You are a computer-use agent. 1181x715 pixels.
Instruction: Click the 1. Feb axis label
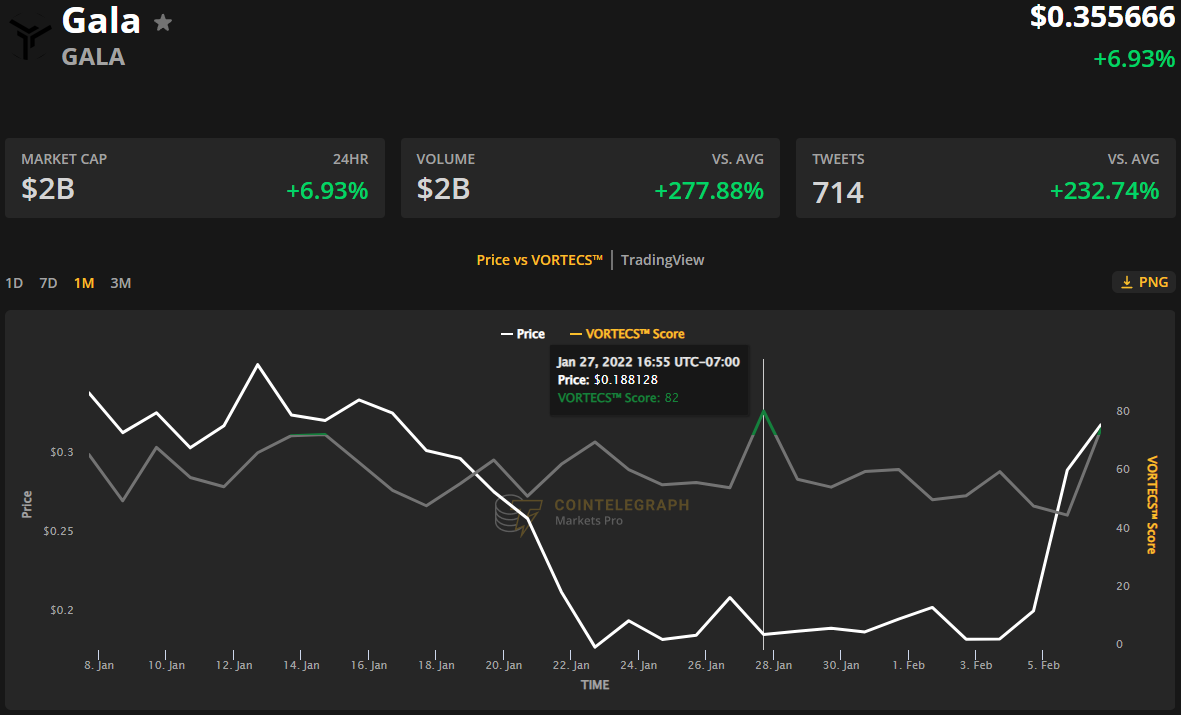pyautogui.click(x=908, y=665)
